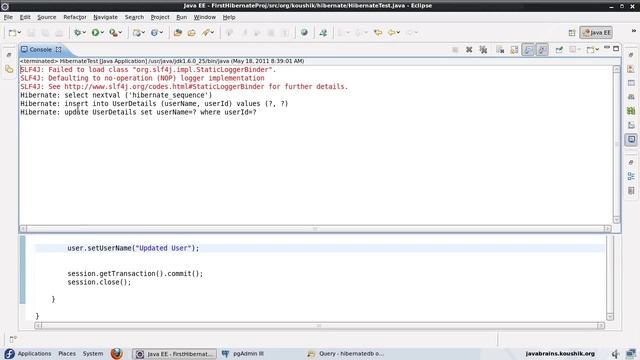Click the editor horizontal scrollbar track
The width and height of the screenshot is (640, 360).
(319, 325)
